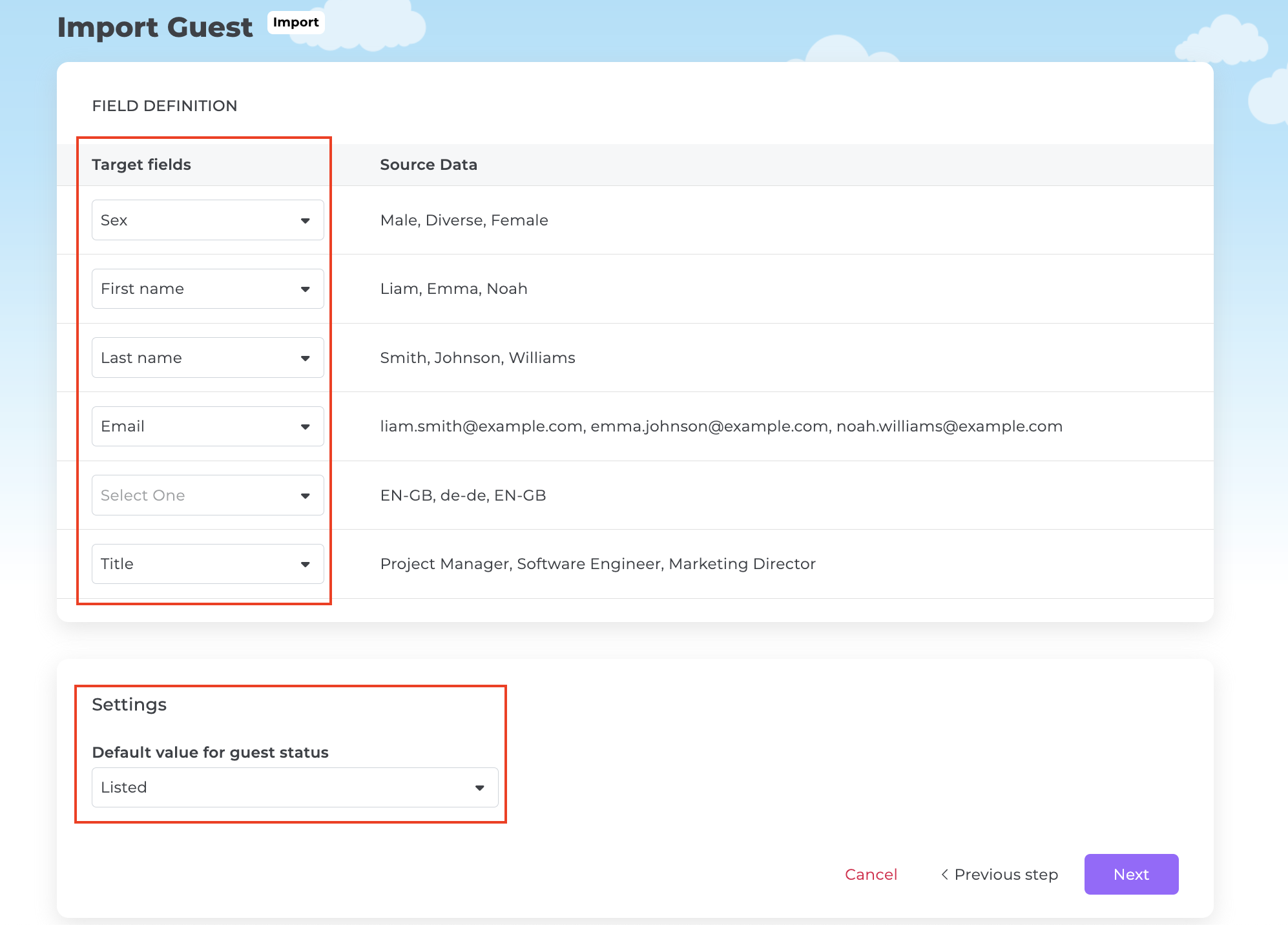Open the First name target field dropdown

(x=207, y=289)
